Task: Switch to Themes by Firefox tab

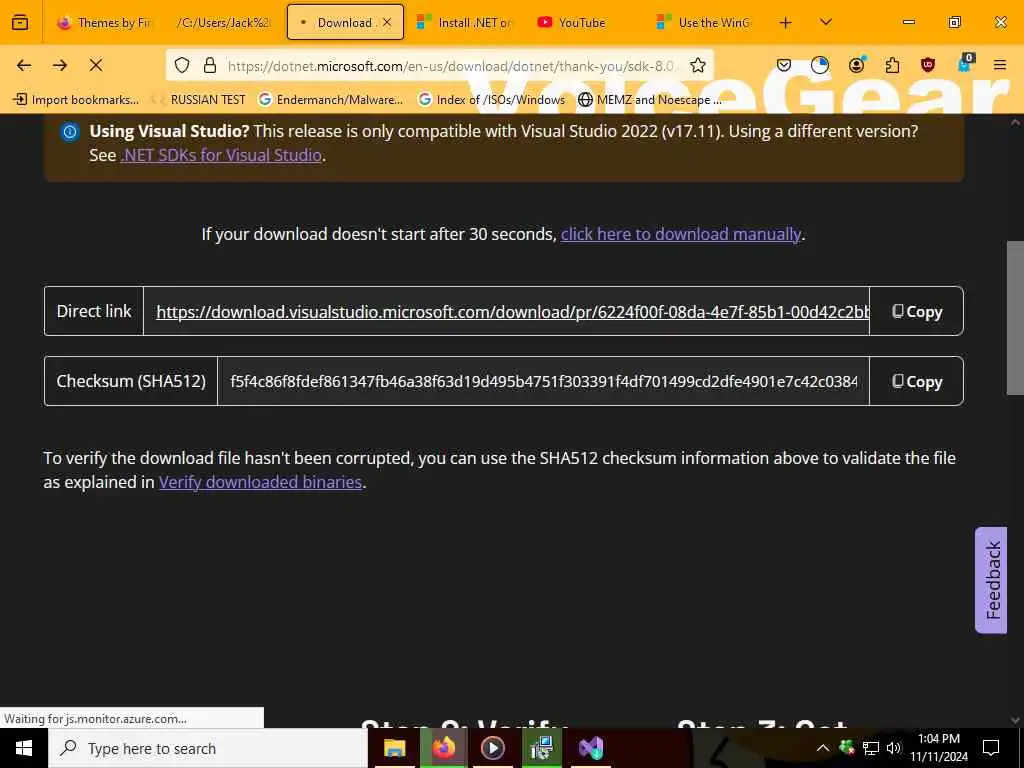Action: [104, 22]
